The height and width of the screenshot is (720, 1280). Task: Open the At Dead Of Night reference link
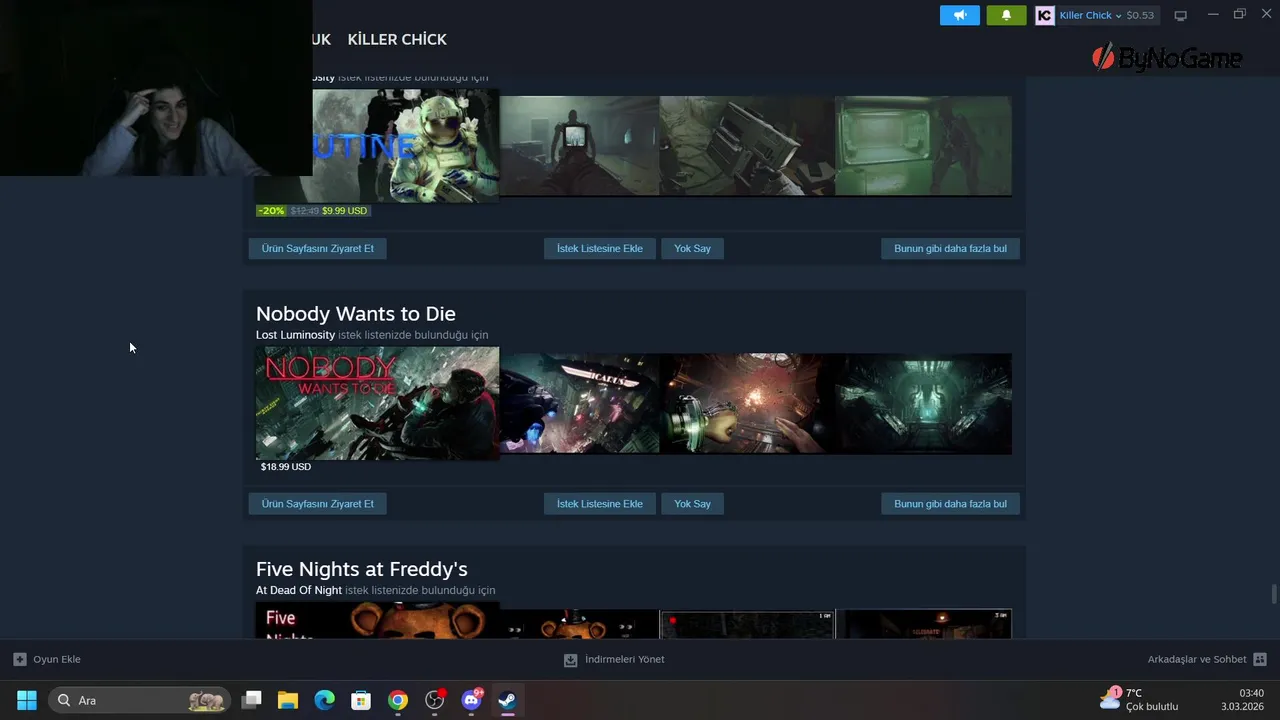coord(298,591)
